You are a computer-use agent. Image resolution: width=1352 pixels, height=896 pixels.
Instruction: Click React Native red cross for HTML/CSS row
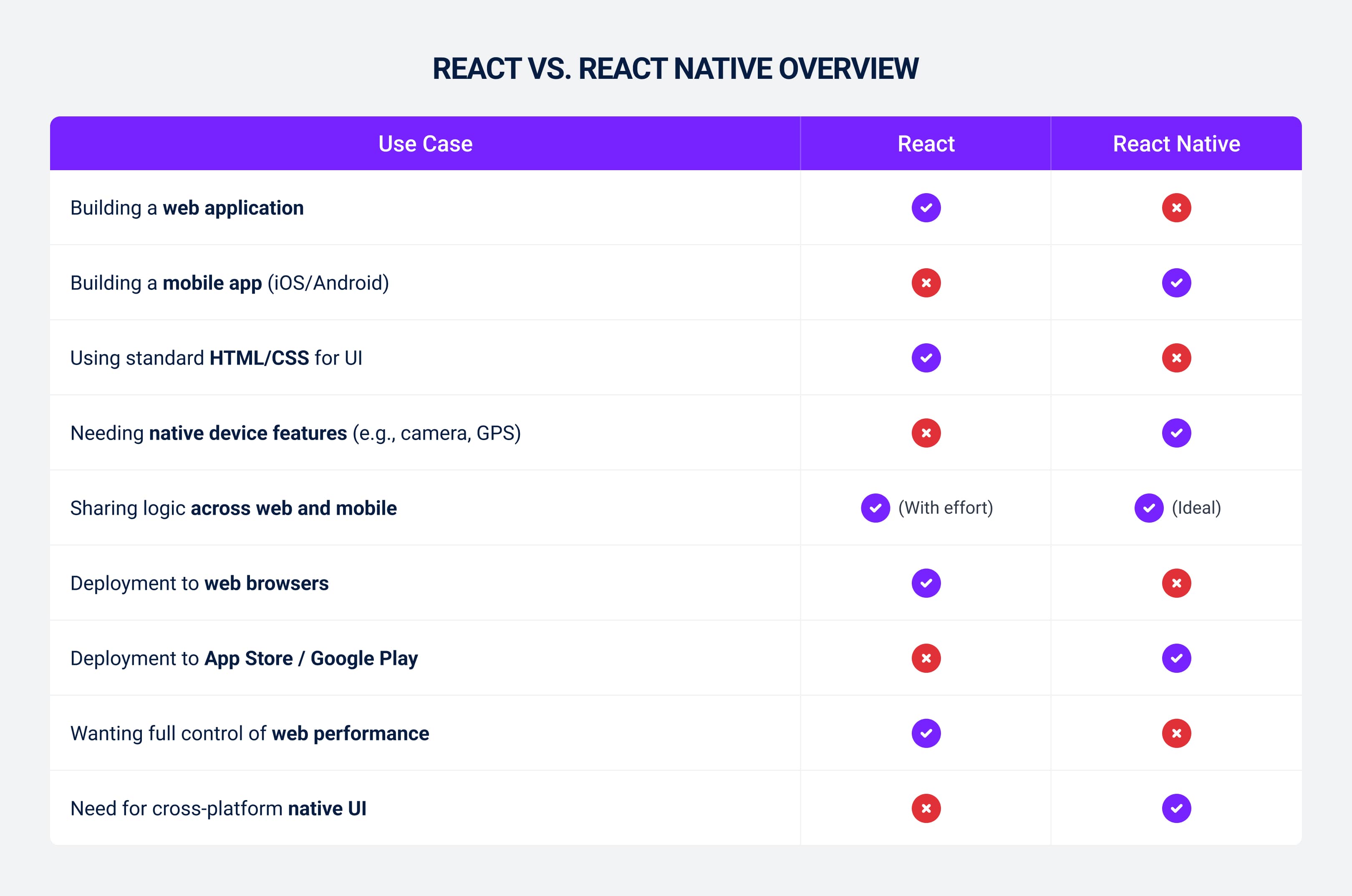point(1176,358)
